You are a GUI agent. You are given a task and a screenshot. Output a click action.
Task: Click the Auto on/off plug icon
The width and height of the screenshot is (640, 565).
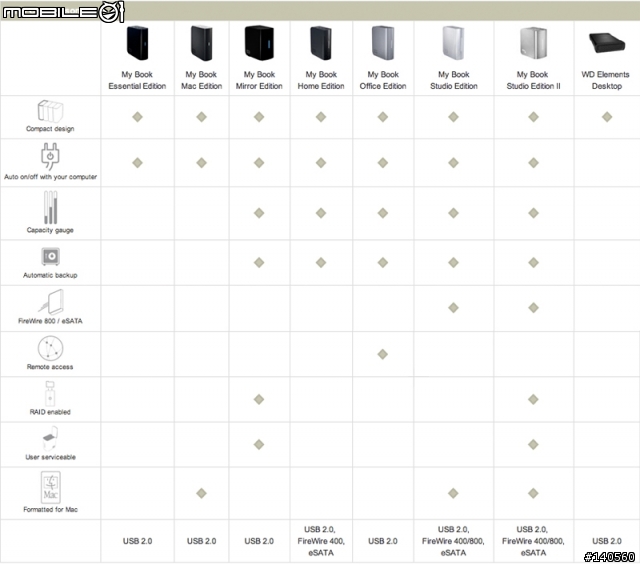click(x=50, y=156)
